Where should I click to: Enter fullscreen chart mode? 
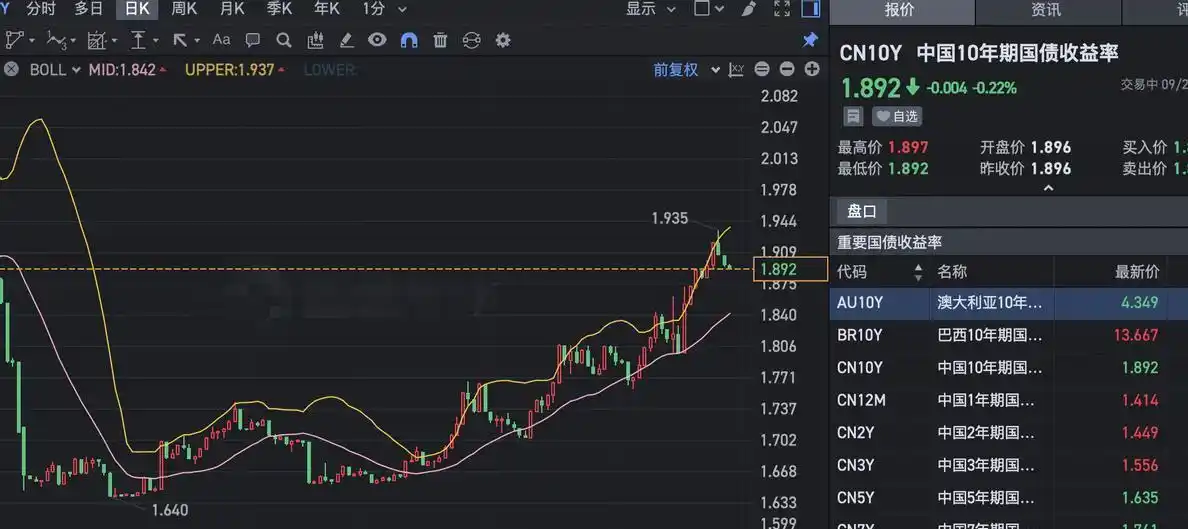[782, 9]
